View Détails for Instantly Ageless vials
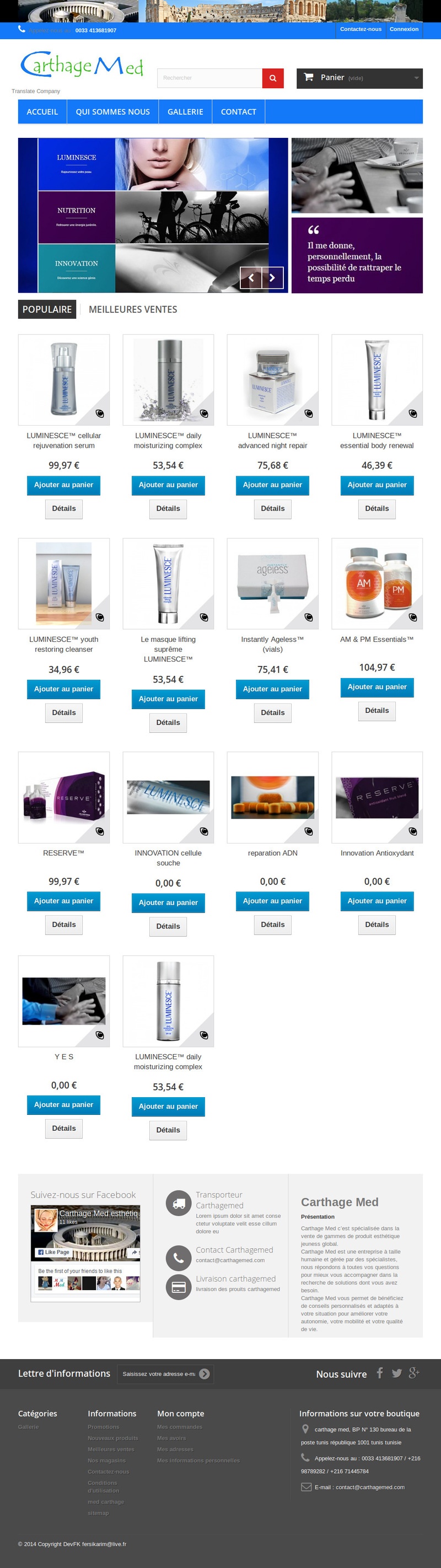Viewport: 441px width, 1568px height. tap(272, 713)
